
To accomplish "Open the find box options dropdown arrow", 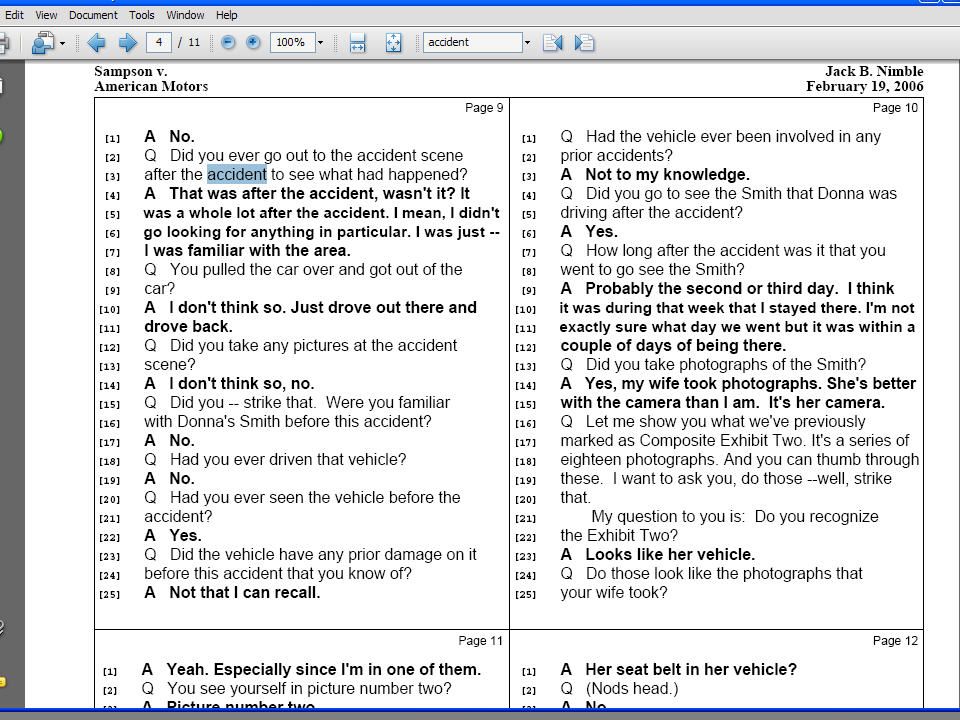I will [x=527, y=43].
